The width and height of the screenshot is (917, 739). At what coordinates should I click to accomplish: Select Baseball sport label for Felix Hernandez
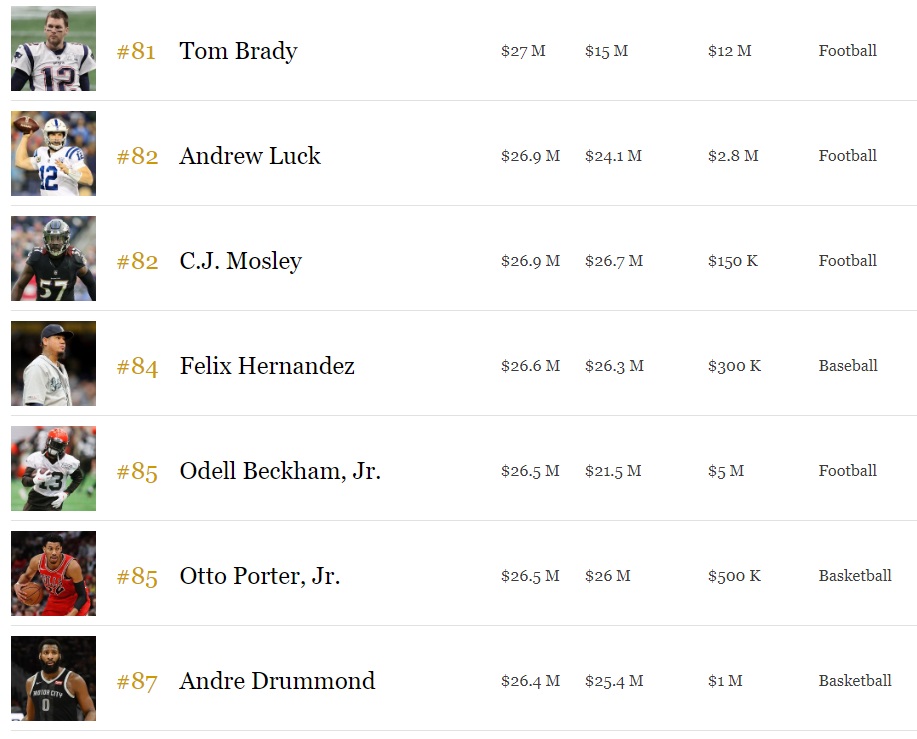848,366
